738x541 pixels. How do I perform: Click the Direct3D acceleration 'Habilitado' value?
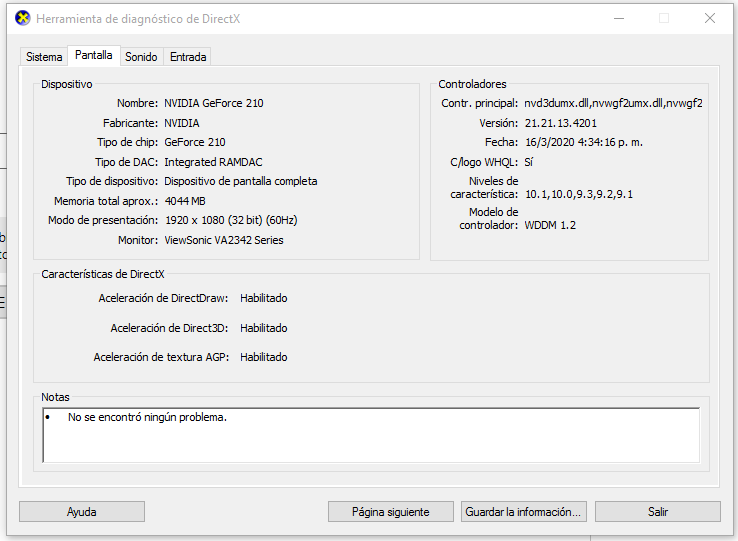(264, 328)
